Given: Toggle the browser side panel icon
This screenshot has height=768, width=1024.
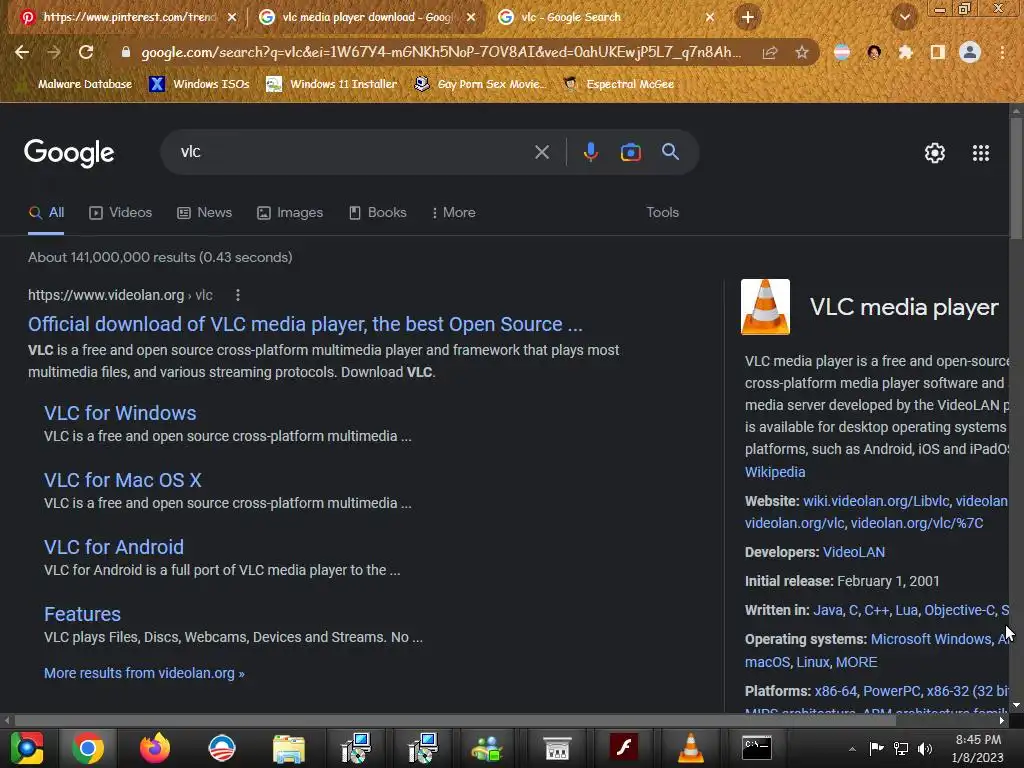Looking at the screenshot, I should click(x=938, y=52).
